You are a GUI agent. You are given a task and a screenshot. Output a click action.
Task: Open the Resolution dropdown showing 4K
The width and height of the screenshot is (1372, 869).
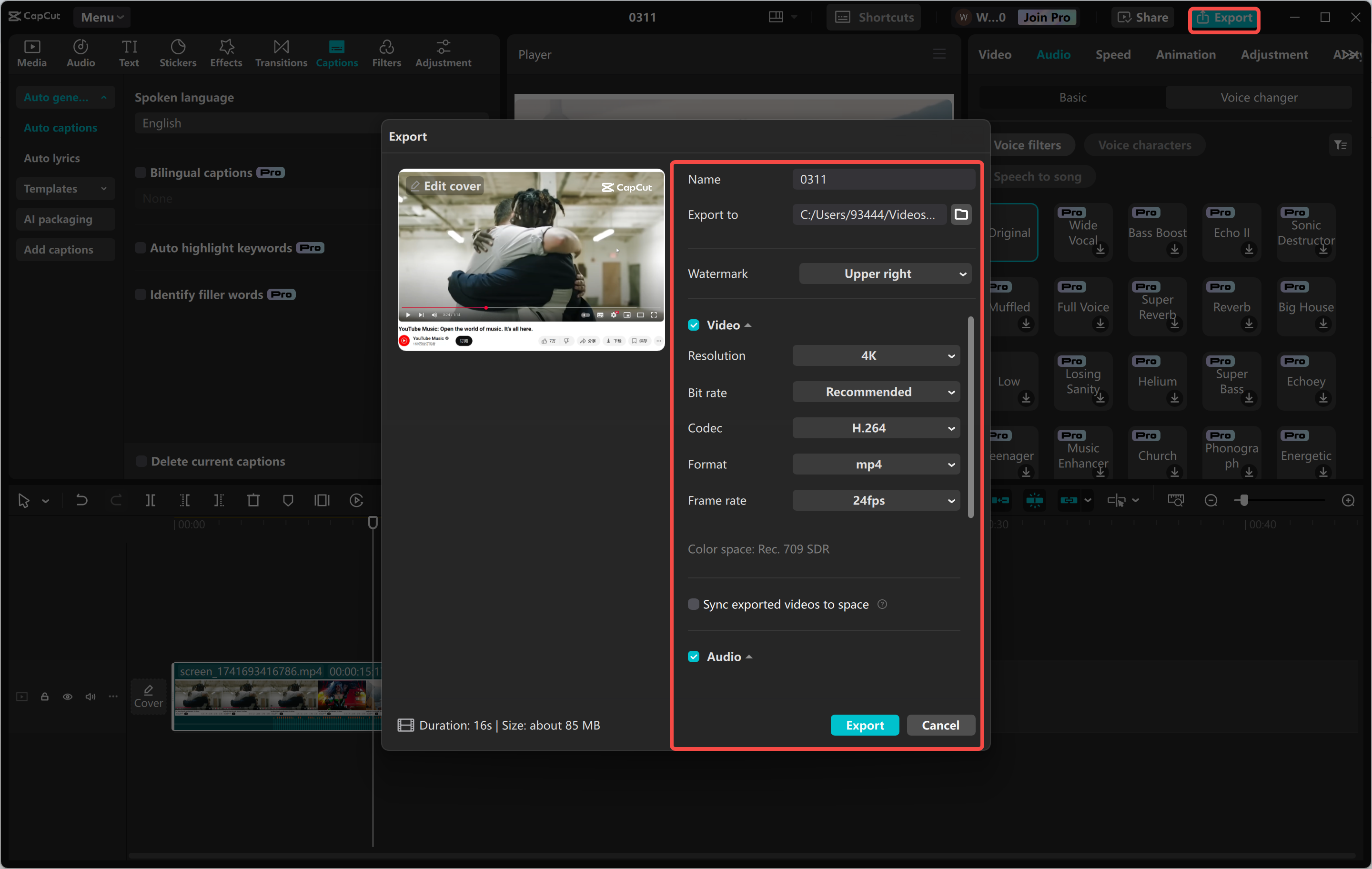pyautogui.click(x=876, y=355)
